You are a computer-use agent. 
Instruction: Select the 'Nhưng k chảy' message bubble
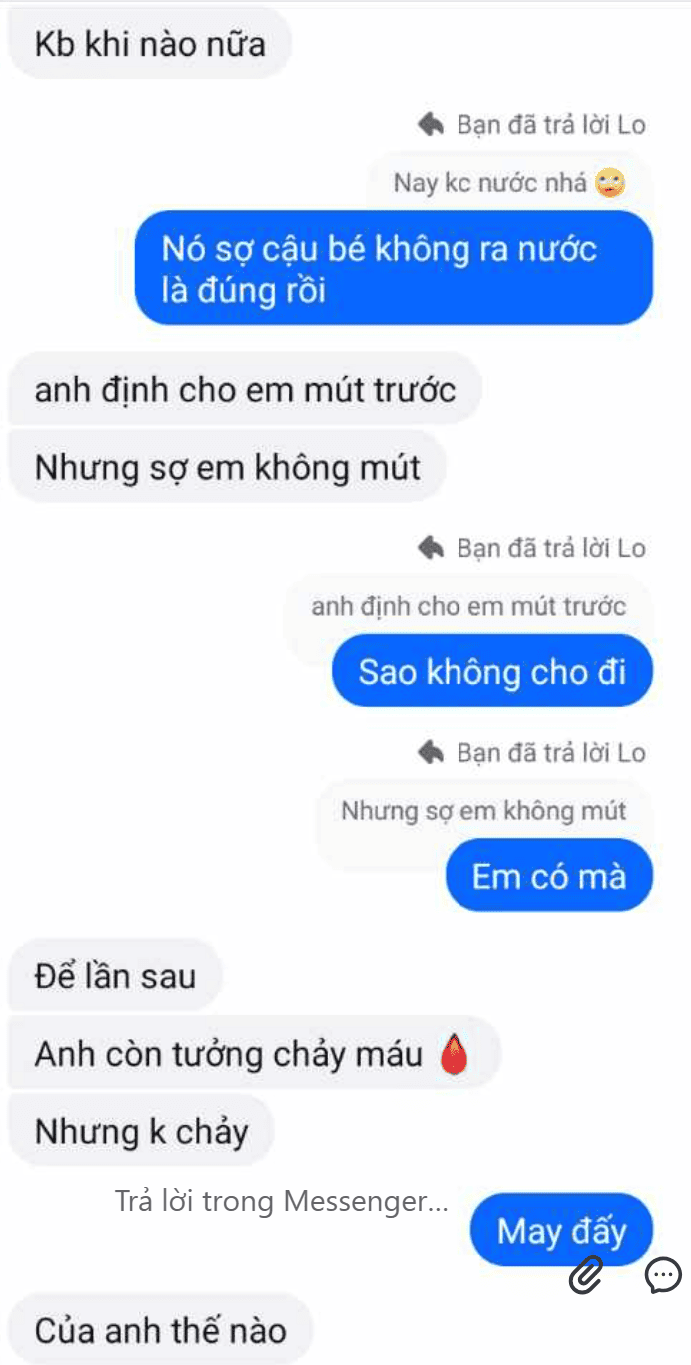click(141, 1132)
